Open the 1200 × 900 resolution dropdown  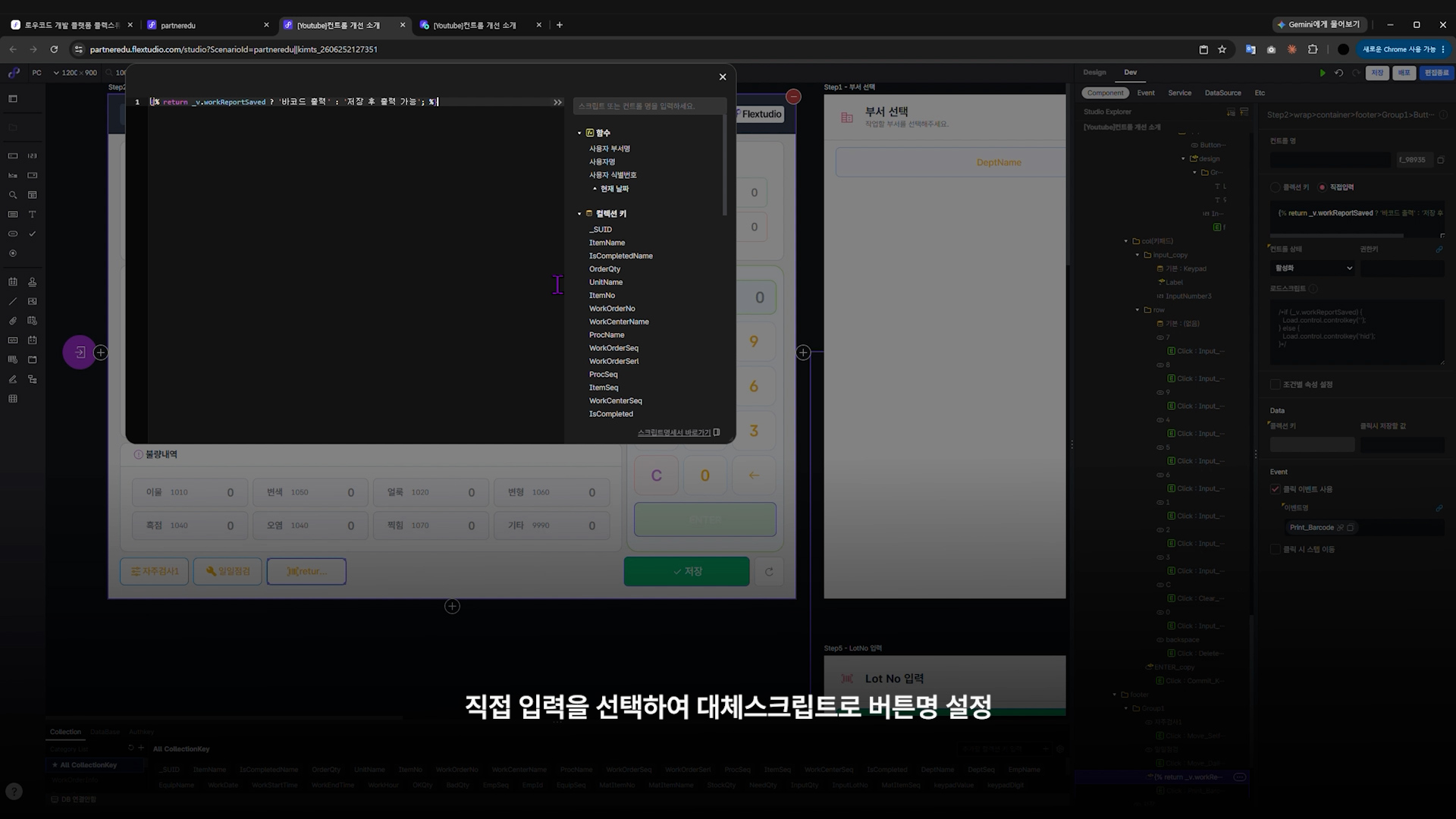tap(75, 73)
